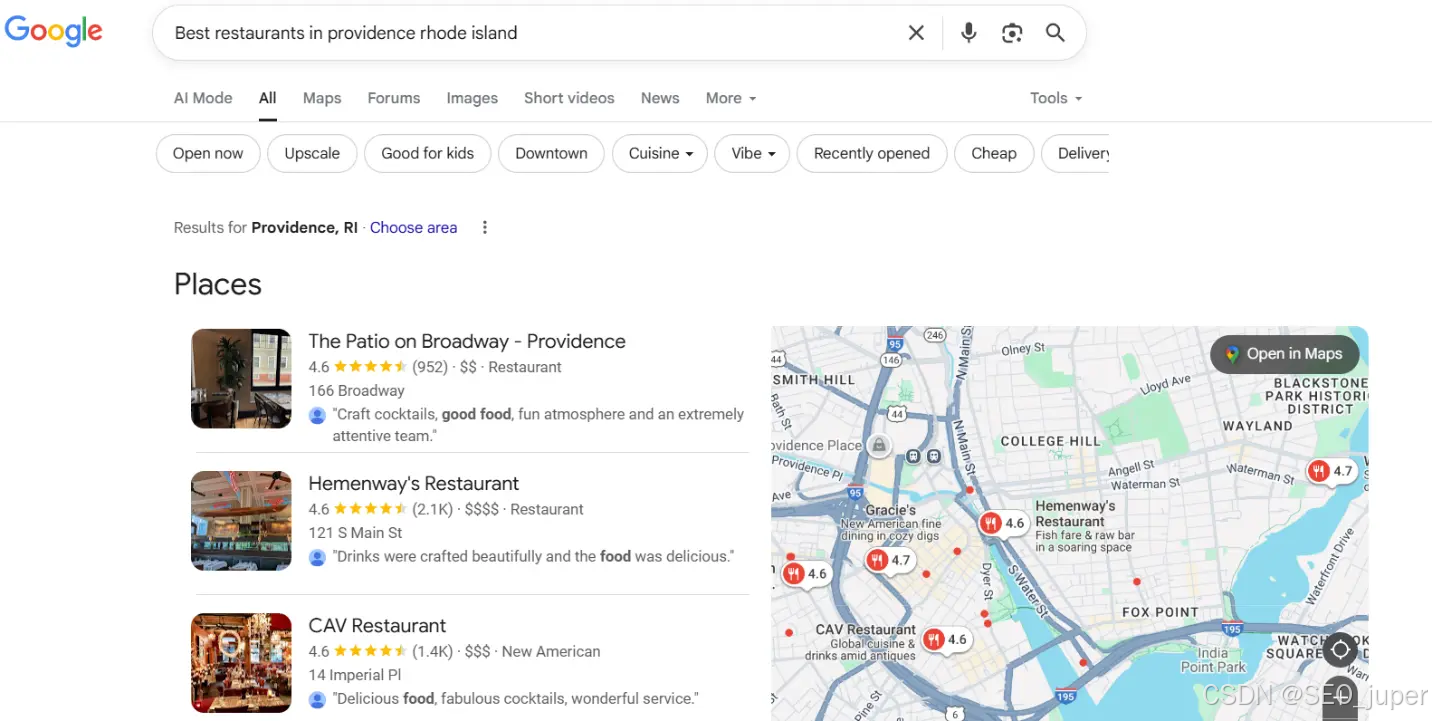
Task: Expand the Vibe filter dropdown
Action: (752, 153)
